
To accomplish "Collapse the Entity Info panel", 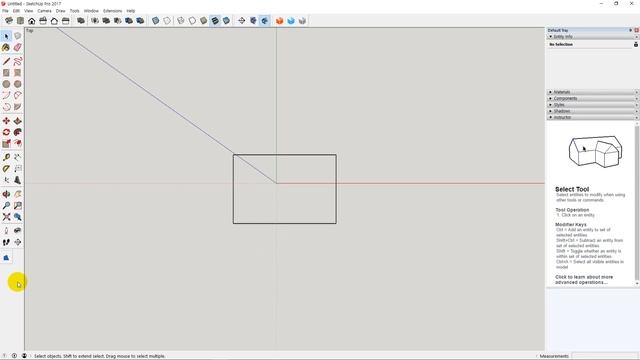I will (x=593, y=37).
